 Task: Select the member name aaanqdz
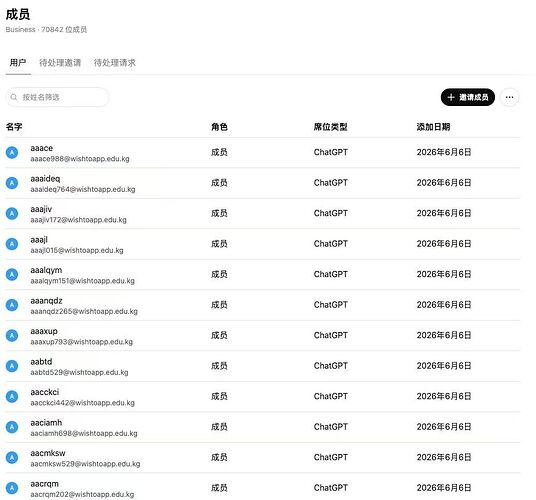[46, 301]
